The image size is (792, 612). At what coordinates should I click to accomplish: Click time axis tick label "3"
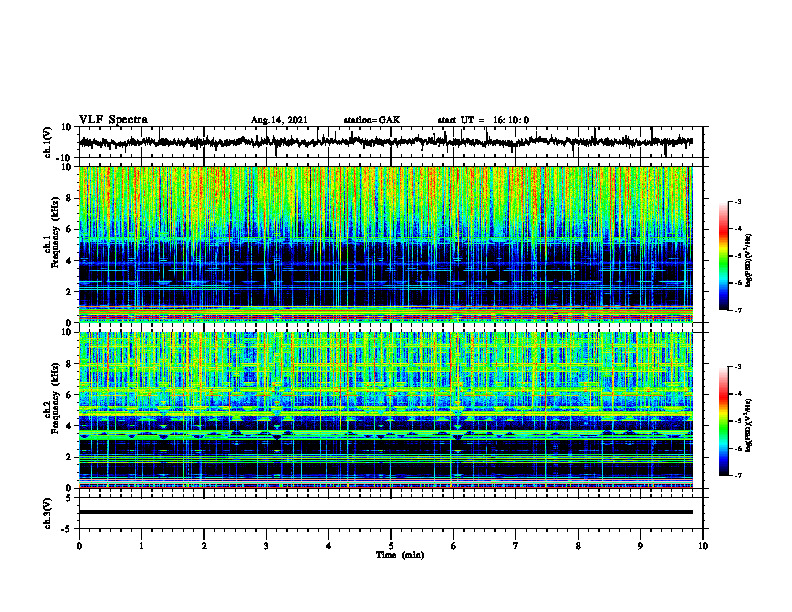266,546
